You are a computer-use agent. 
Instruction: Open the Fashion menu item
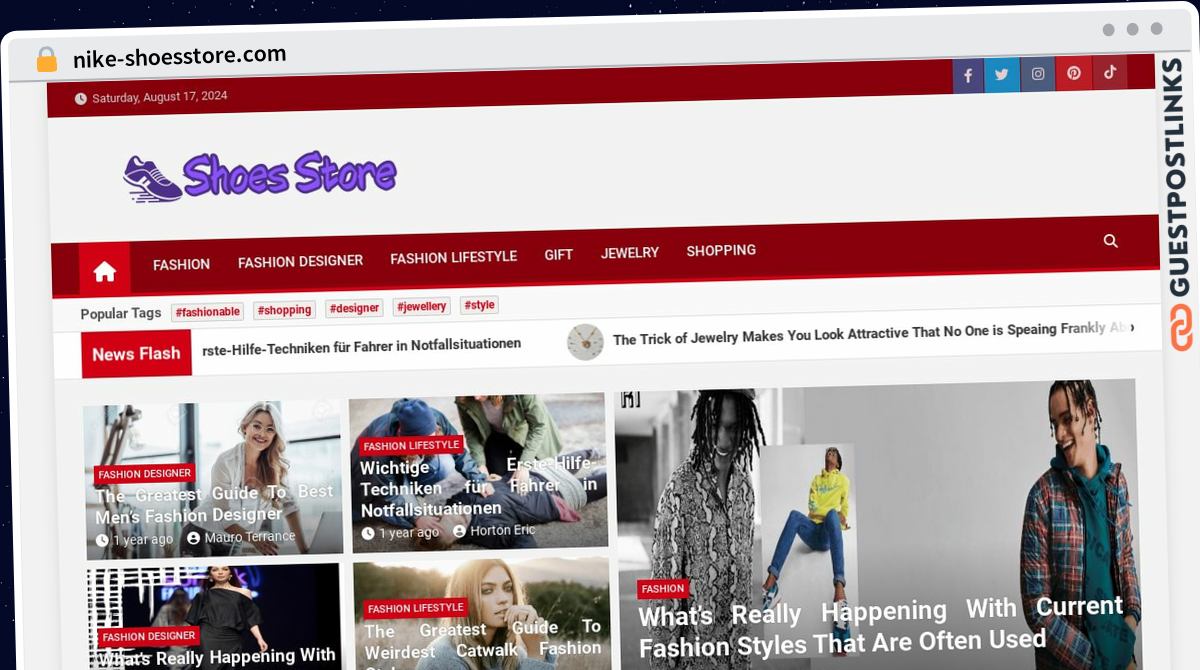[181, 265]
